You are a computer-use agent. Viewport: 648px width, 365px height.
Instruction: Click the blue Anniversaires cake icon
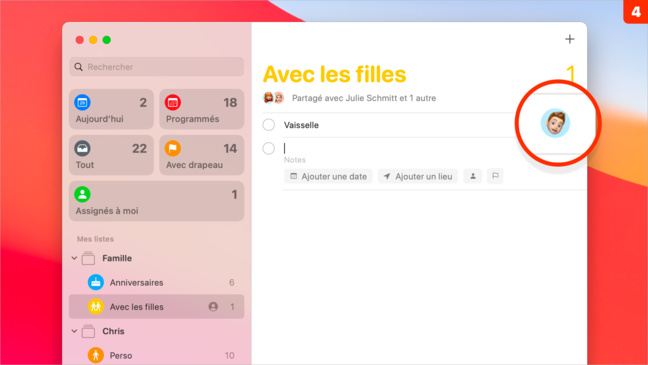coord(95,282)
